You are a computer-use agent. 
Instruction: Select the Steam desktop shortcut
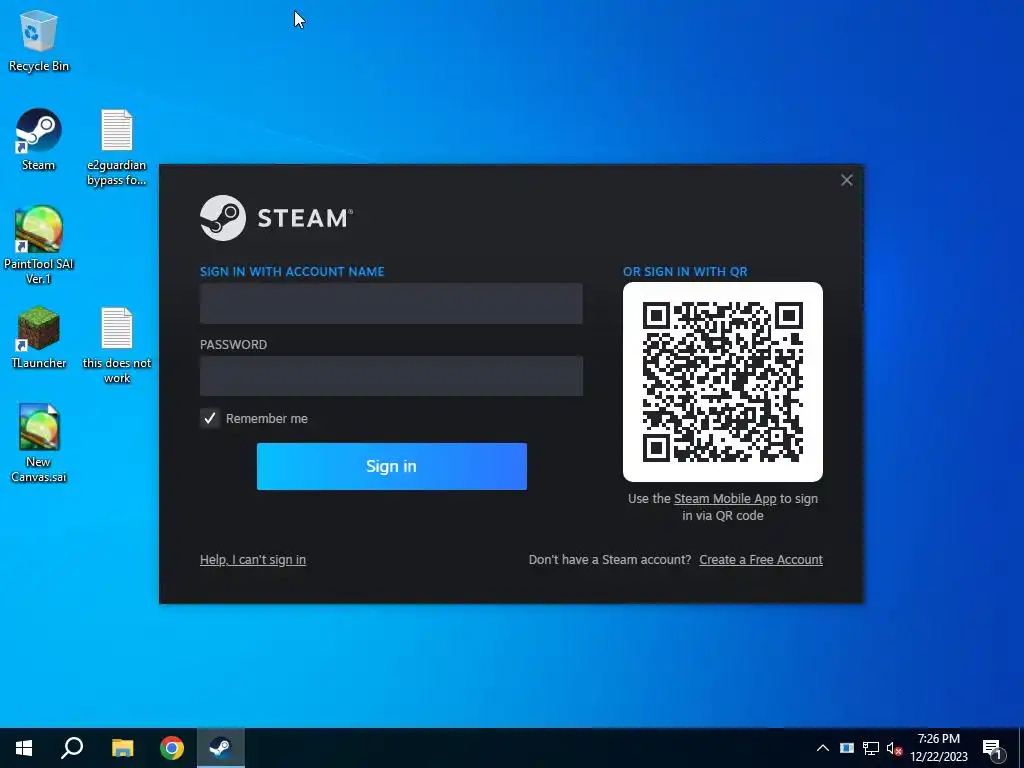[x=39, y=140]
